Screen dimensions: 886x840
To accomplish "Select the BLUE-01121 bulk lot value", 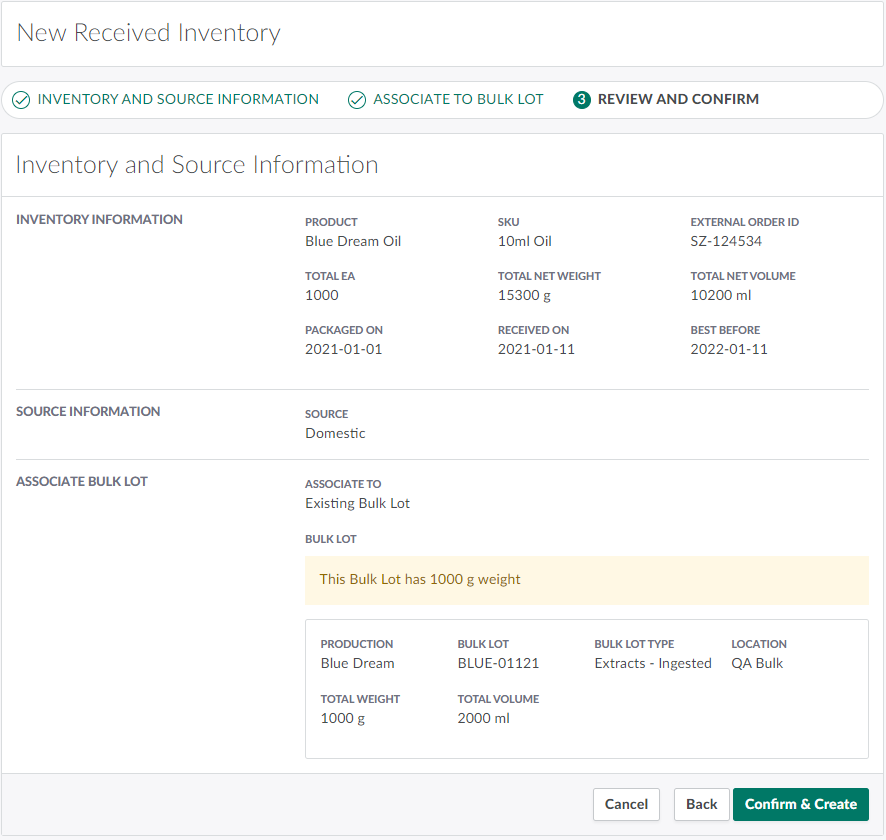I will [498, 663].
